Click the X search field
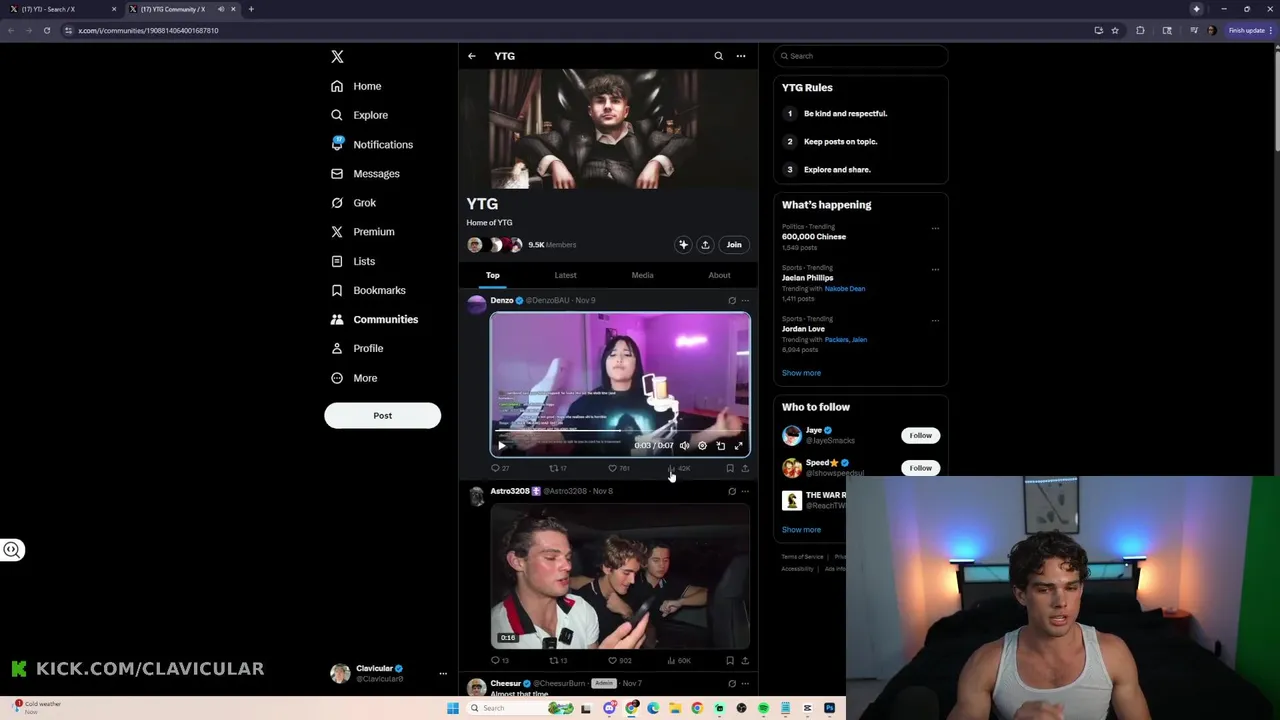 [x=861, y=56]
